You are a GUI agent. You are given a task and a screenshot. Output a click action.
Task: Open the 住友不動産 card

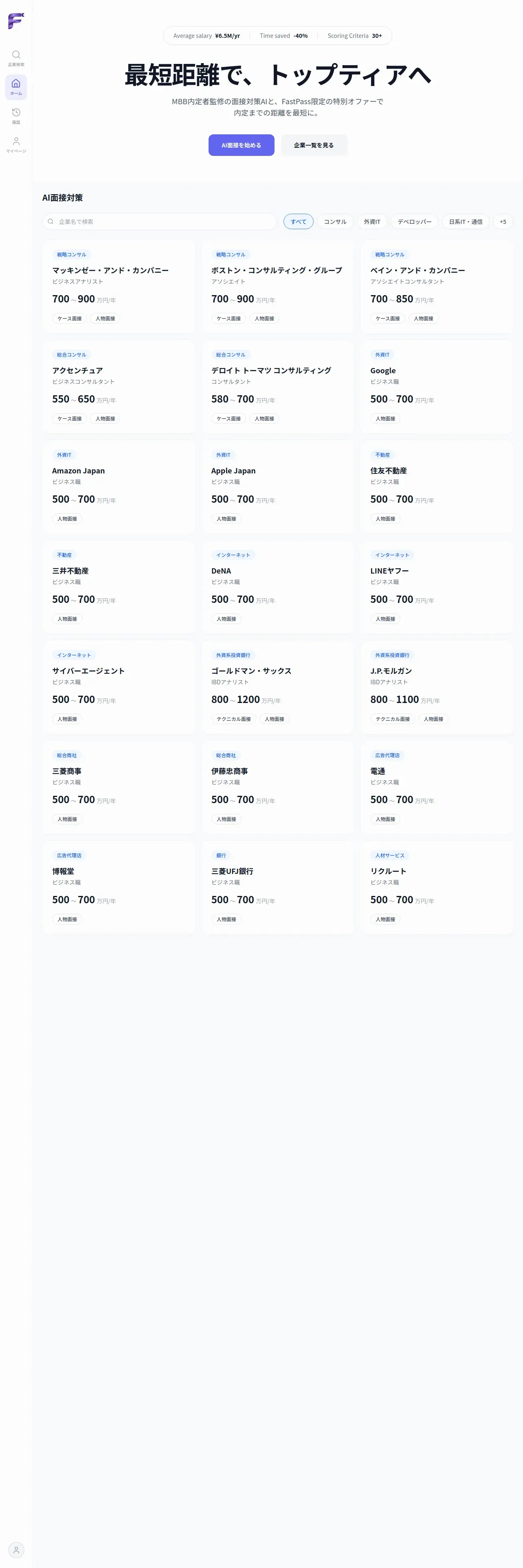coord(437,487)
